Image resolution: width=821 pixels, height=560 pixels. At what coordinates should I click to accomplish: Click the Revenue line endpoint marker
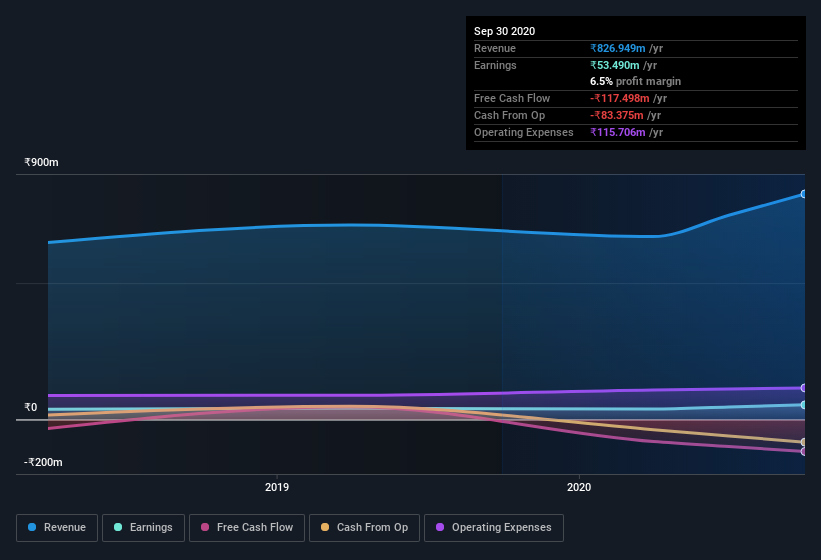tap(803, 194)
